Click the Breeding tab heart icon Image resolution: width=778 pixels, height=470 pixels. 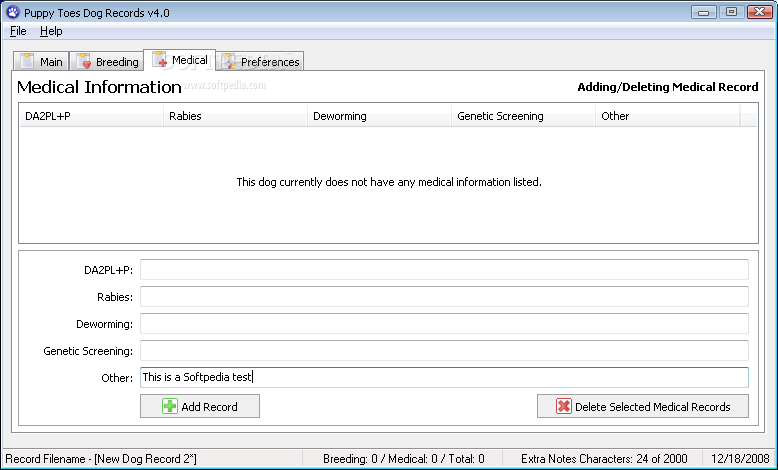84,61
